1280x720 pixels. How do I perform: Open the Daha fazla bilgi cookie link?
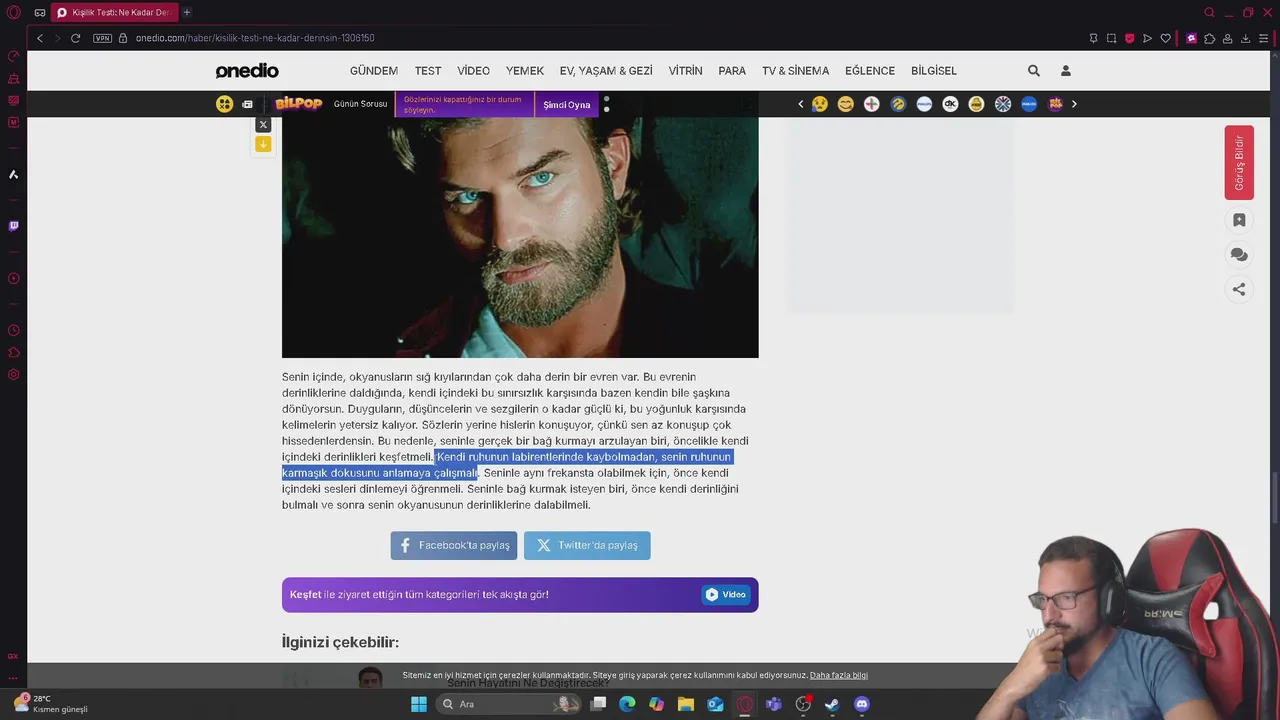839,675
